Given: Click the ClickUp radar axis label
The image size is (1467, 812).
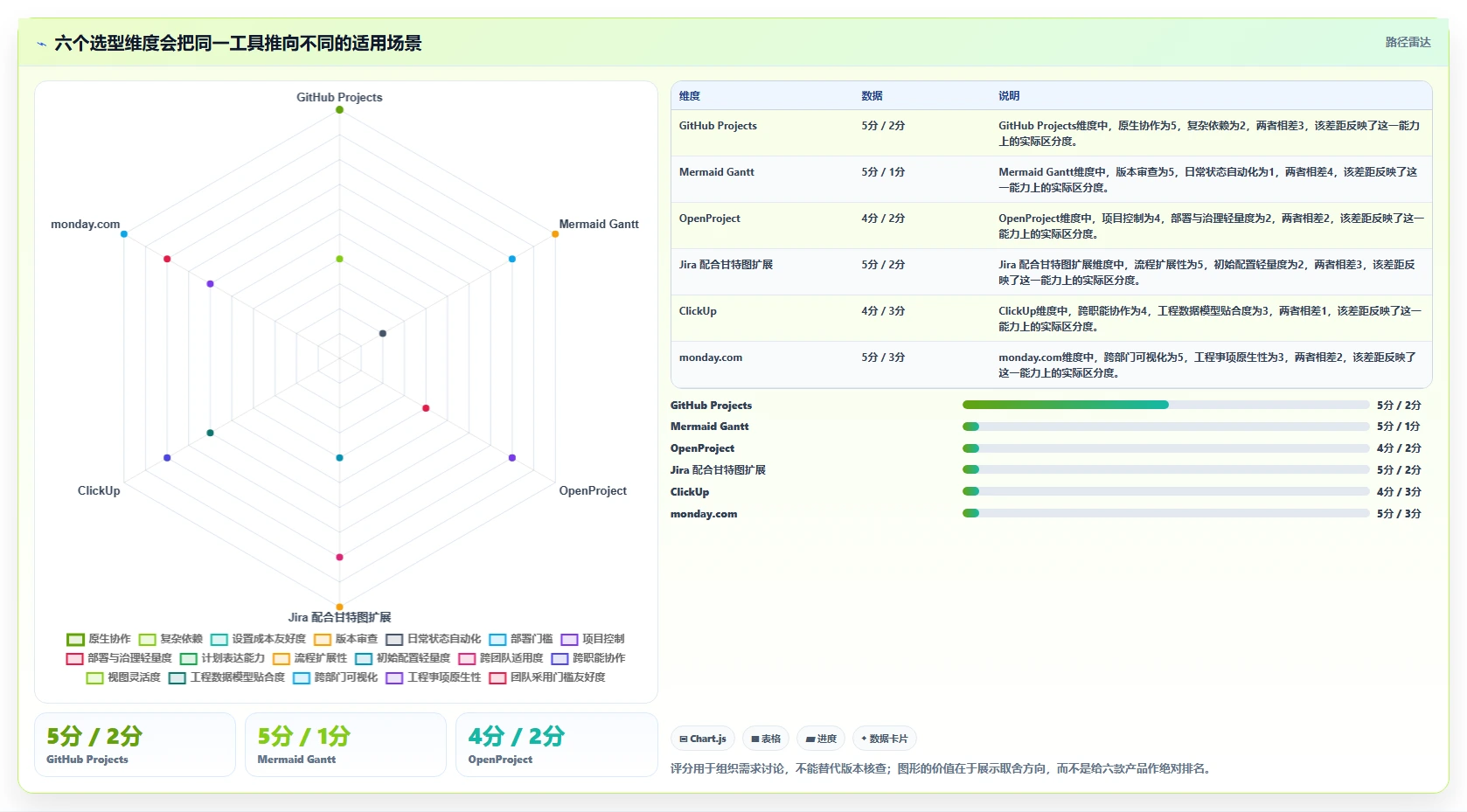Looking at the screenshot, I should [99, 490].
